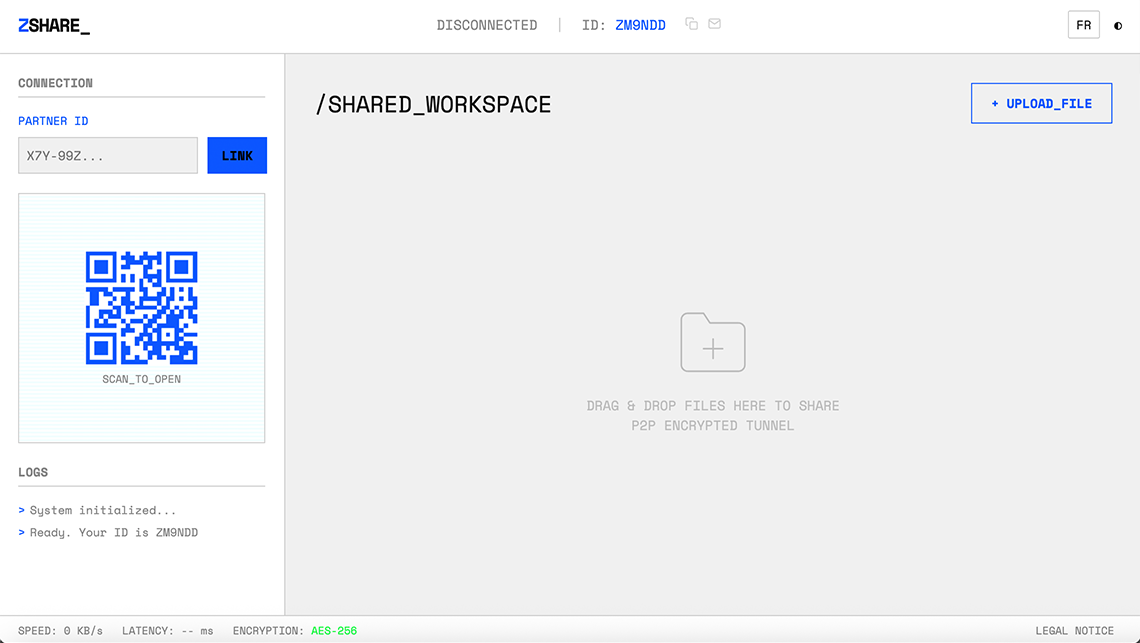Viewport: 1140px width, 643px height.
Task: Open the LEGAL NOTICE link
Action: pos(1074,630)
